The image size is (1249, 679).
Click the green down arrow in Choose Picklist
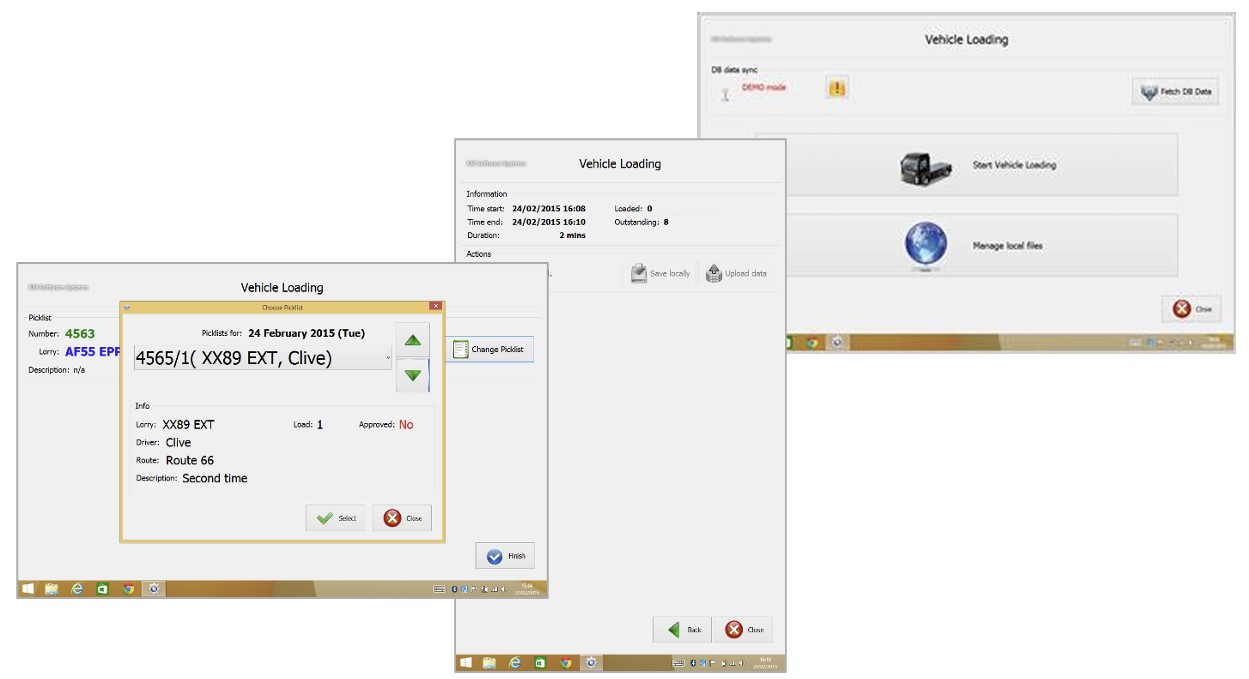(x=412, y=376)
